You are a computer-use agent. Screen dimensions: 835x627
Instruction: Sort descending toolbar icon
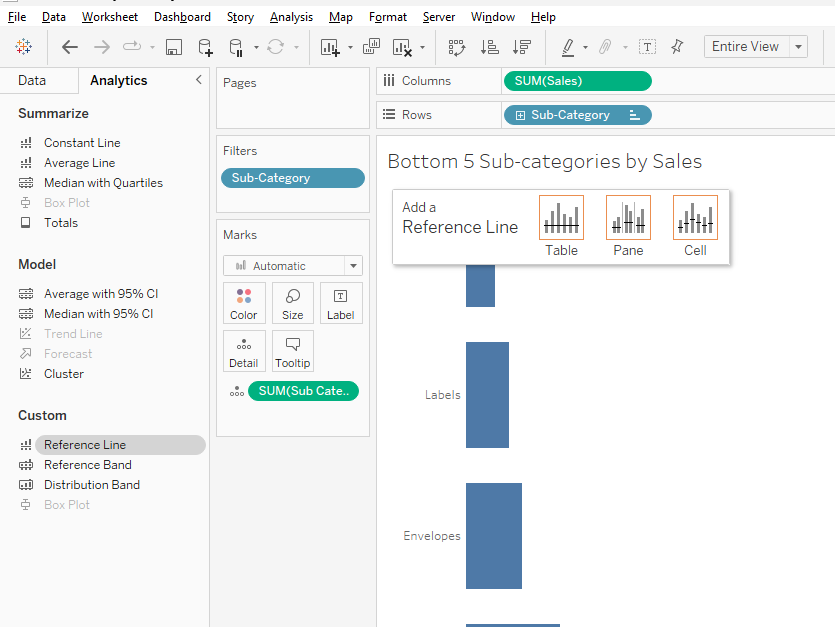[522, 47]
